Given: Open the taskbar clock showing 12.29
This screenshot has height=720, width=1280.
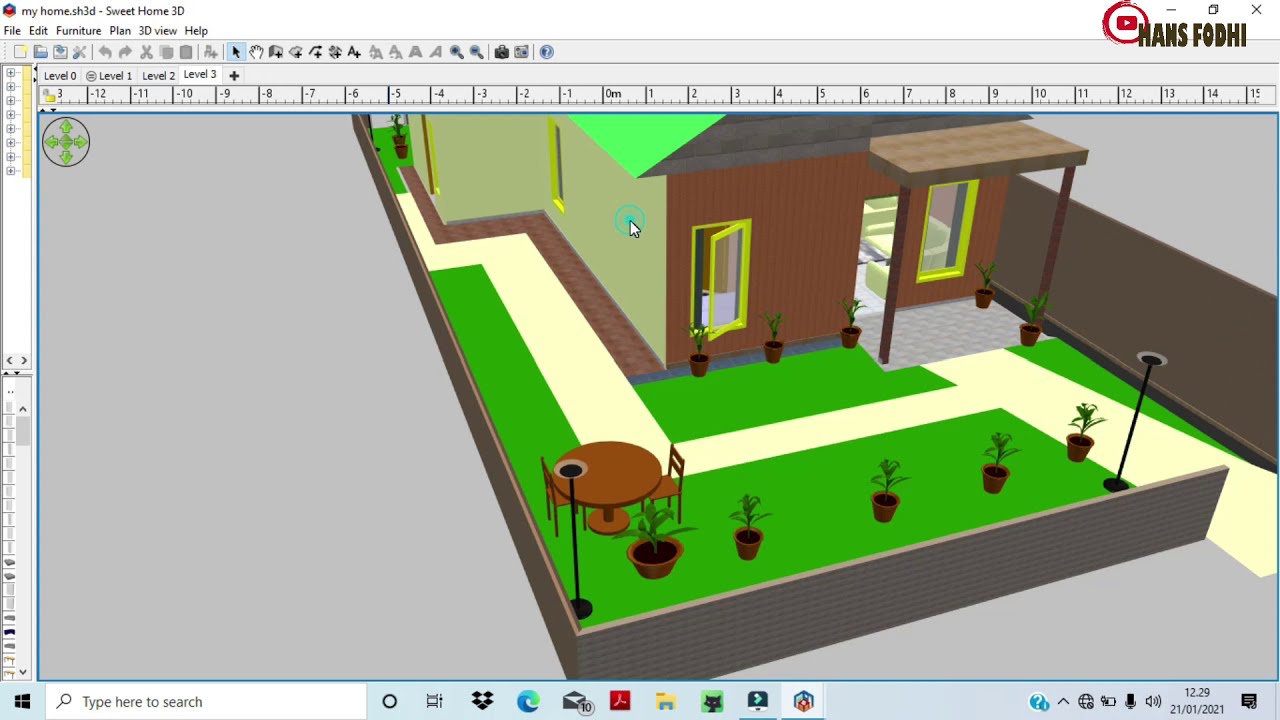Looking at the screenshot, I should [1197, 701].
